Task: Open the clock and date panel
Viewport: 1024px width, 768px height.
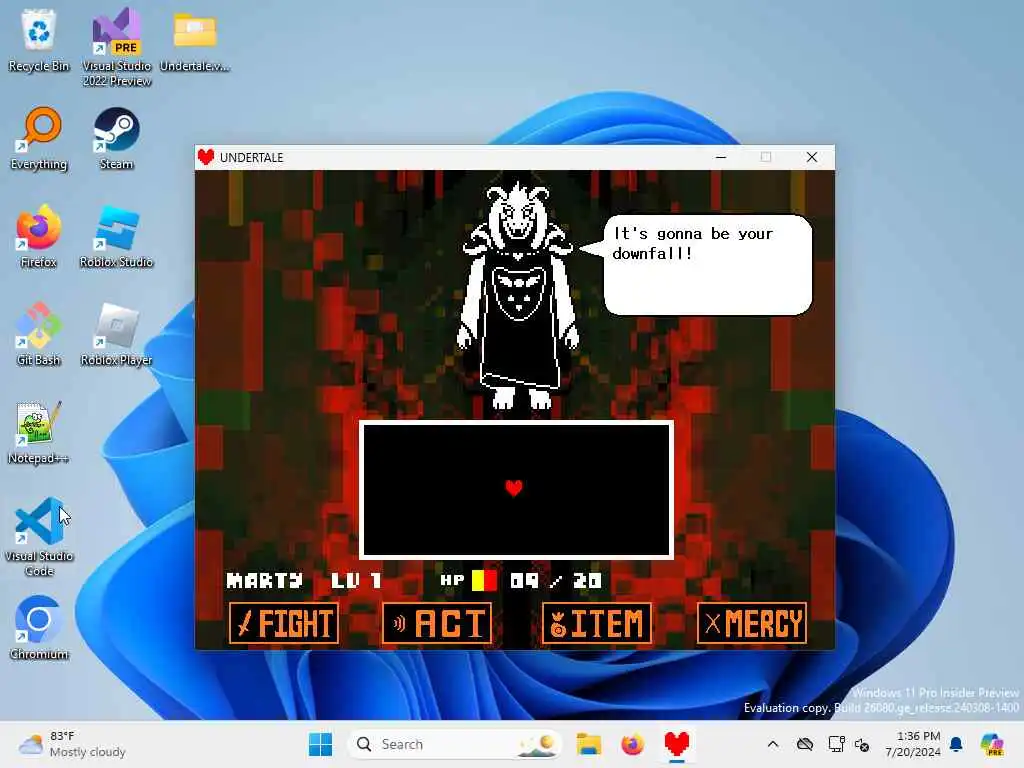Action: 912,744
